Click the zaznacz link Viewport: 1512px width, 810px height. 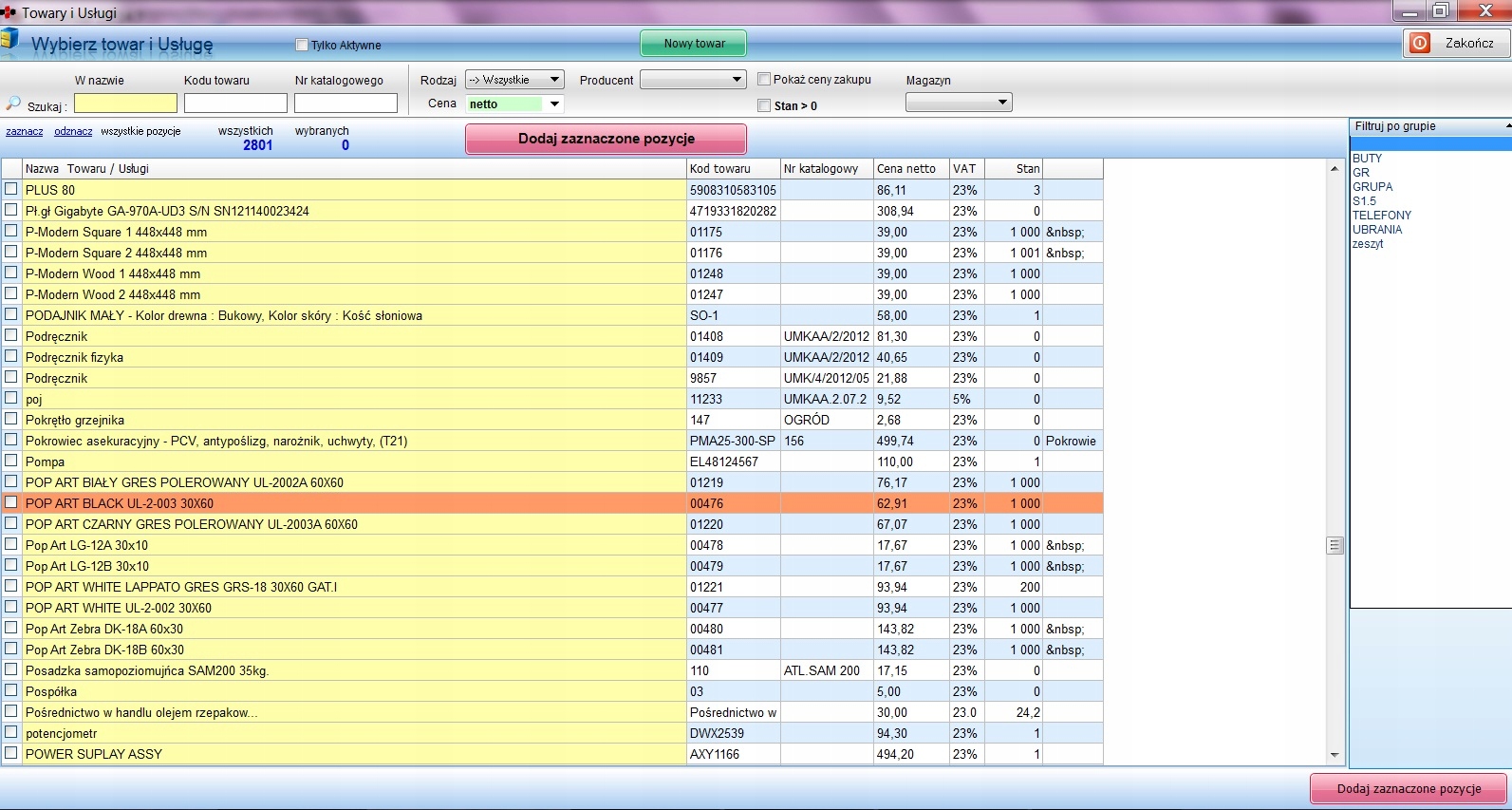point(25,131)
